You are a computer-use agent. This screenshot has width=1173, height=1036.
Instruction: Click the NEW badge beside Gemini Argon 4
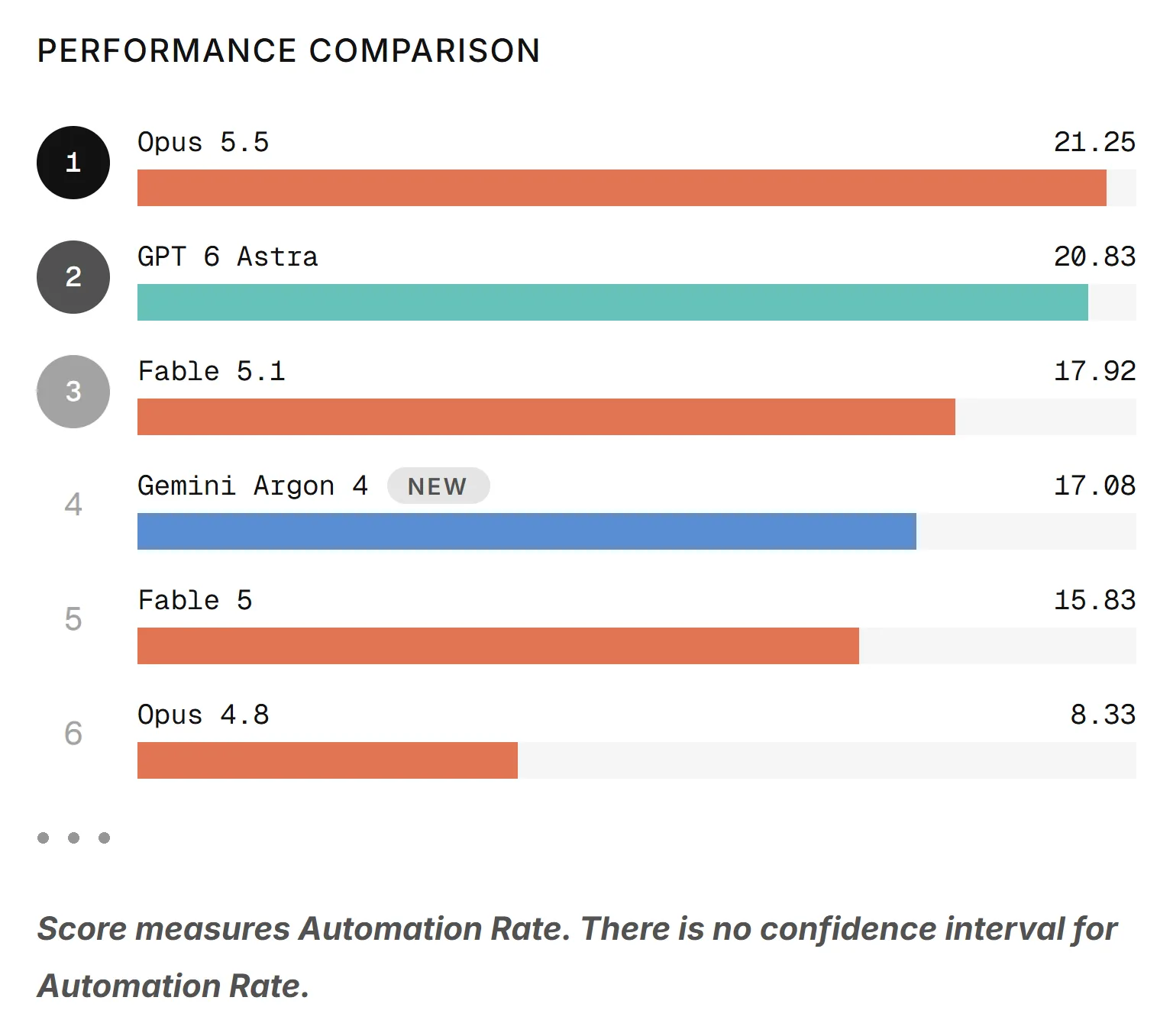click(438, 486)
